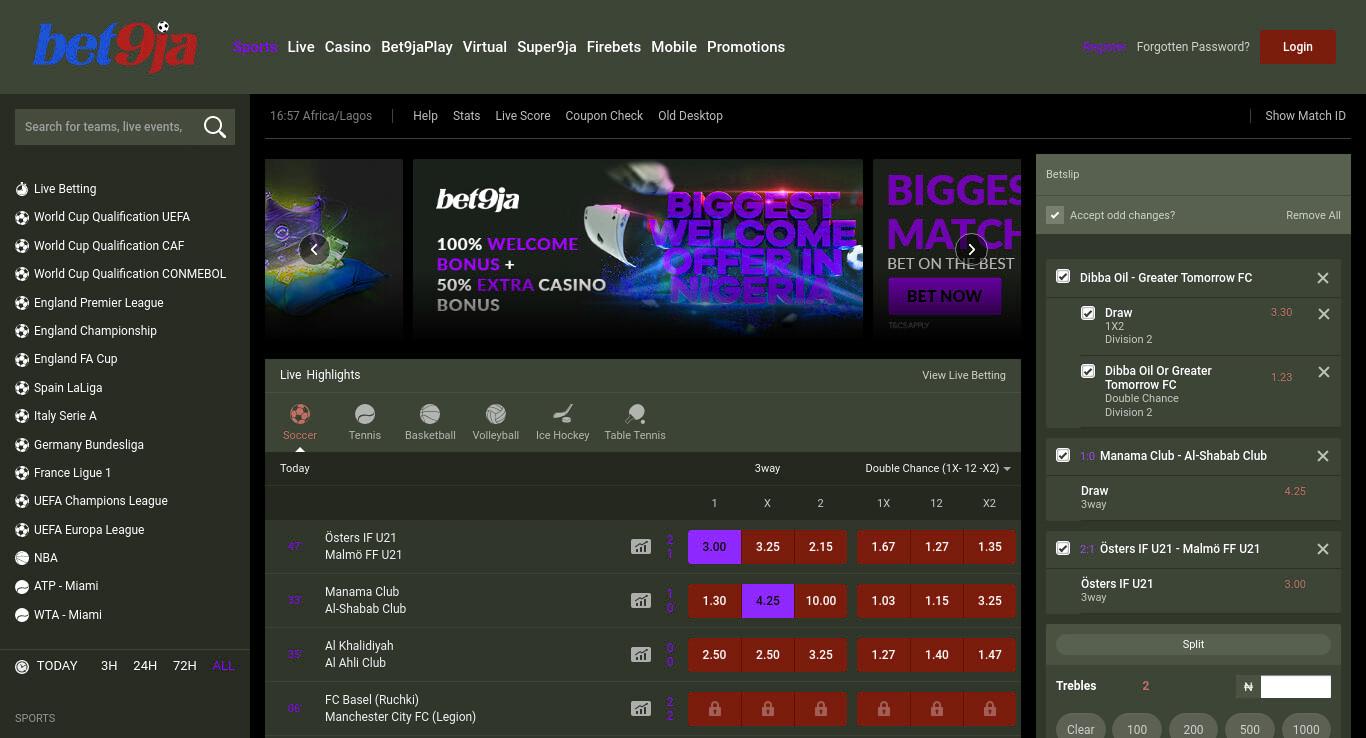Remove Manama Club - Al-Shabab Club from betslip
The height and width of the screenshot is (738, 1366).
pos(1323,456)
